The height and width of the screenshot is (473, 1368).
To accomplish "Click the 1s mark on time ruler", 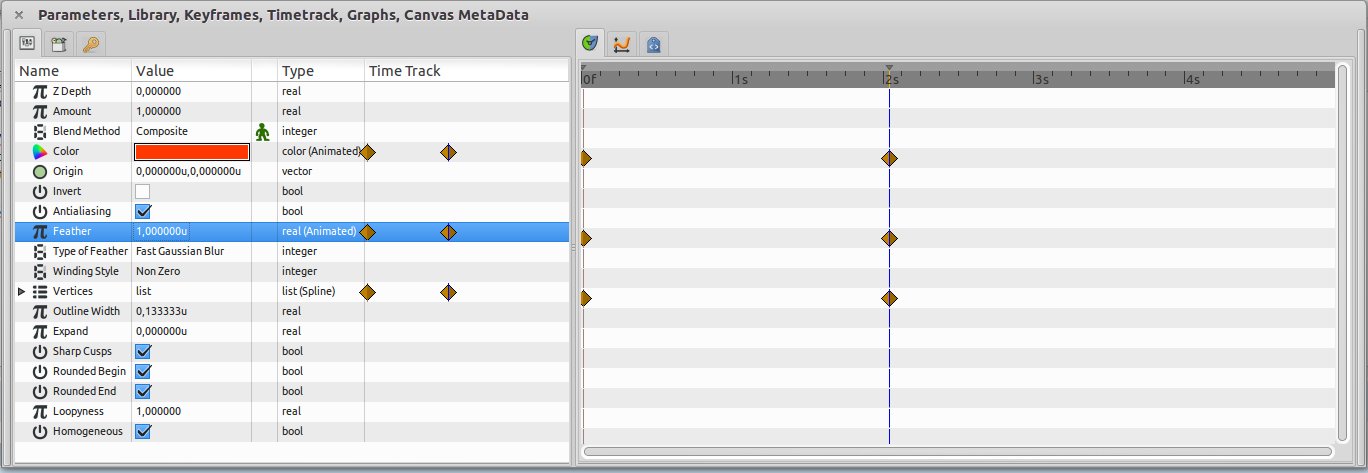I will [741, 79].
